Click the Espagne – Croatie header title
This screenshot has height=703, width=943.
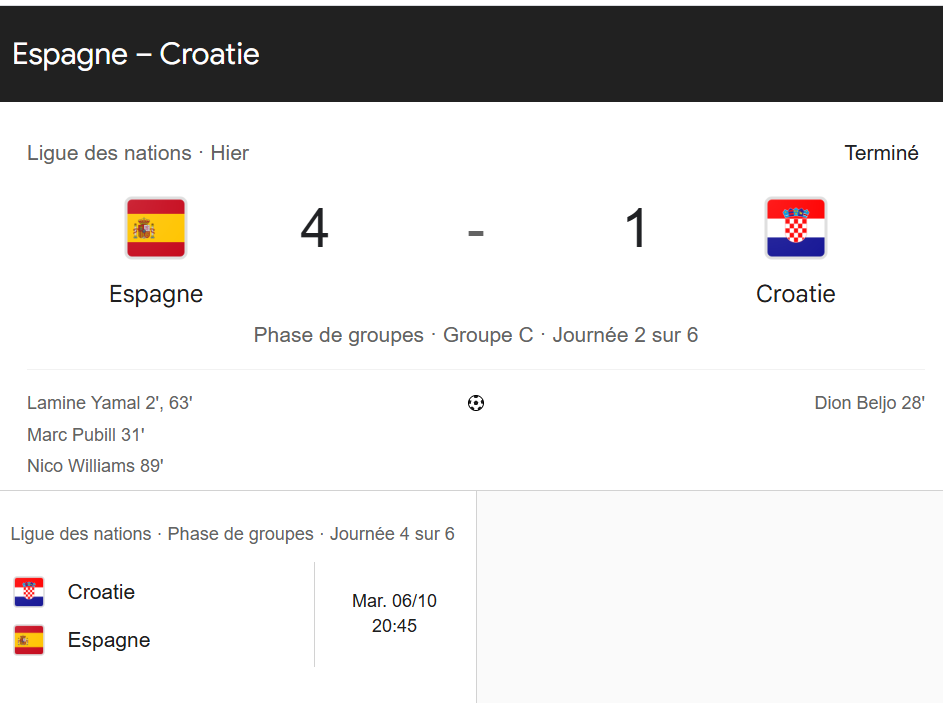pyautogui.click(x=136, y=54)
